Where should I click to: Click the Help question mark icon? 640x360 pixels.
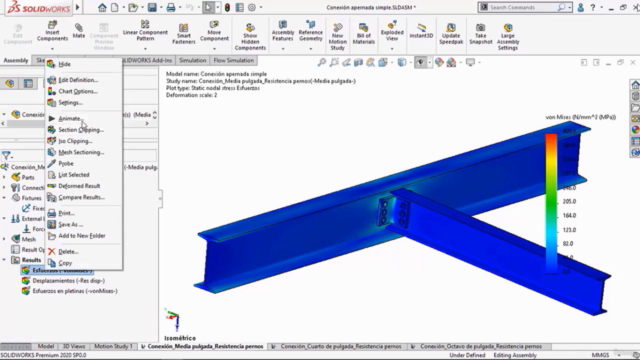pyautogui.click(x=593, y=7)
